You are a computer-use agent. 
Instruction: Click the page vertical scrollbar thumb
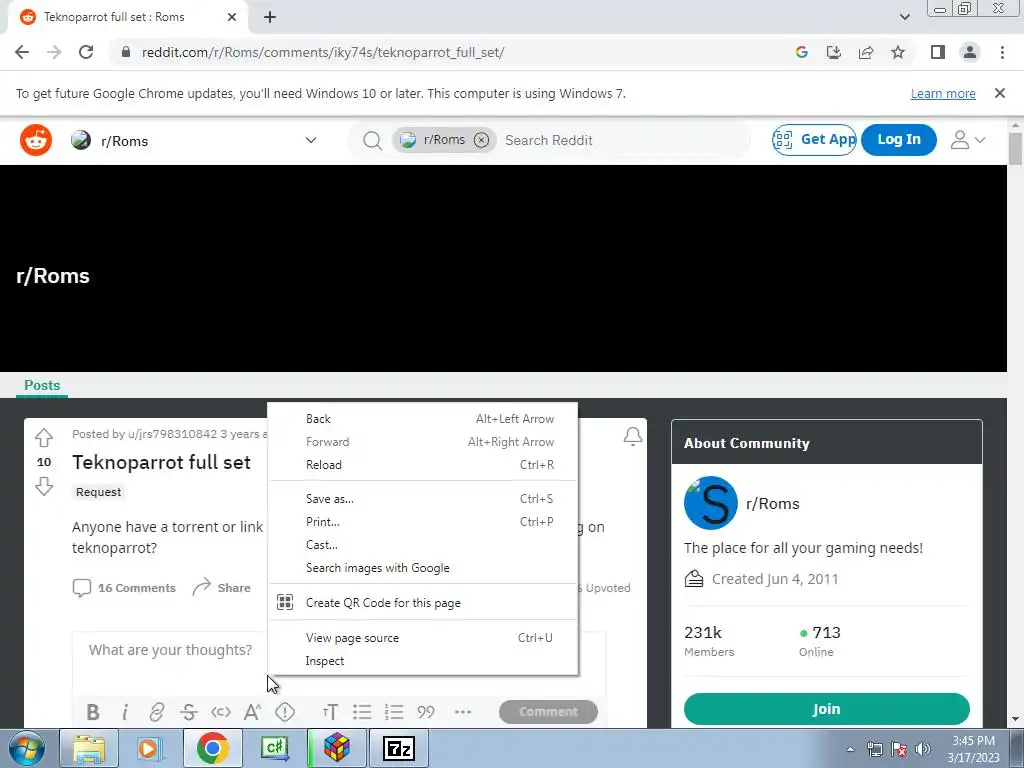(x=1015, y=148)
